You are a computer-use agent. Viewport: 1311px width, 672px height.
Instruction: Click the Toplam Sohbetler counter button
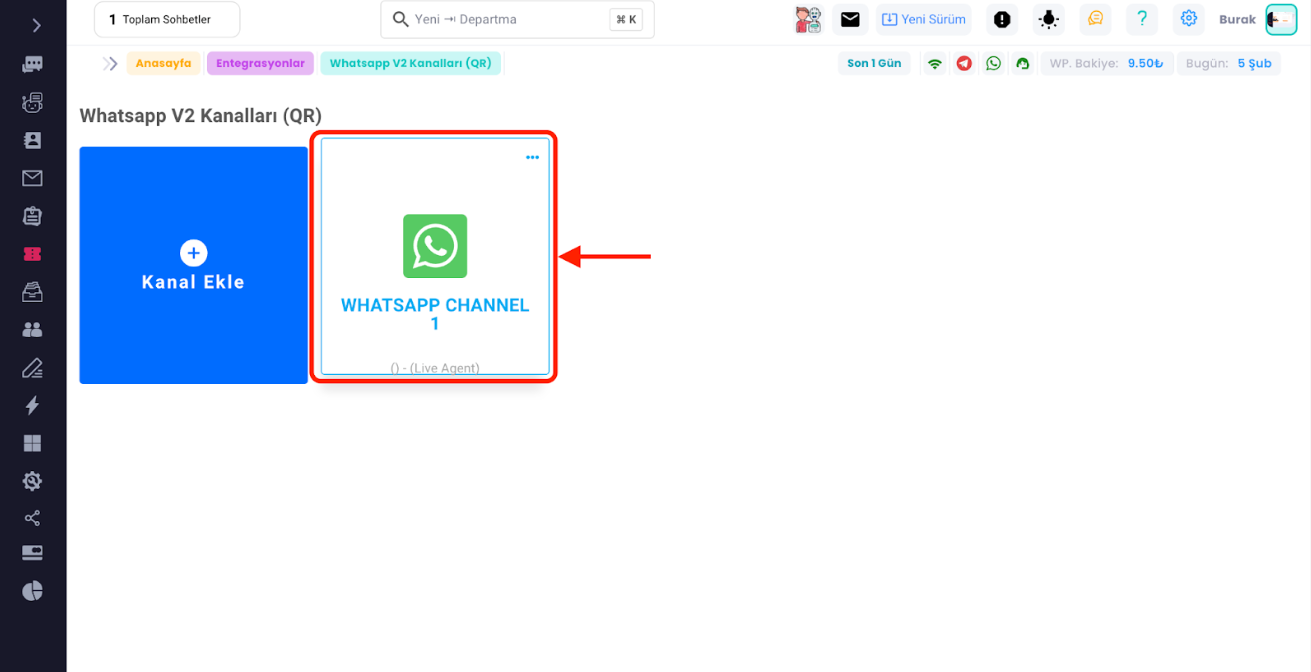pyautogui.click(x=167, y=19)
